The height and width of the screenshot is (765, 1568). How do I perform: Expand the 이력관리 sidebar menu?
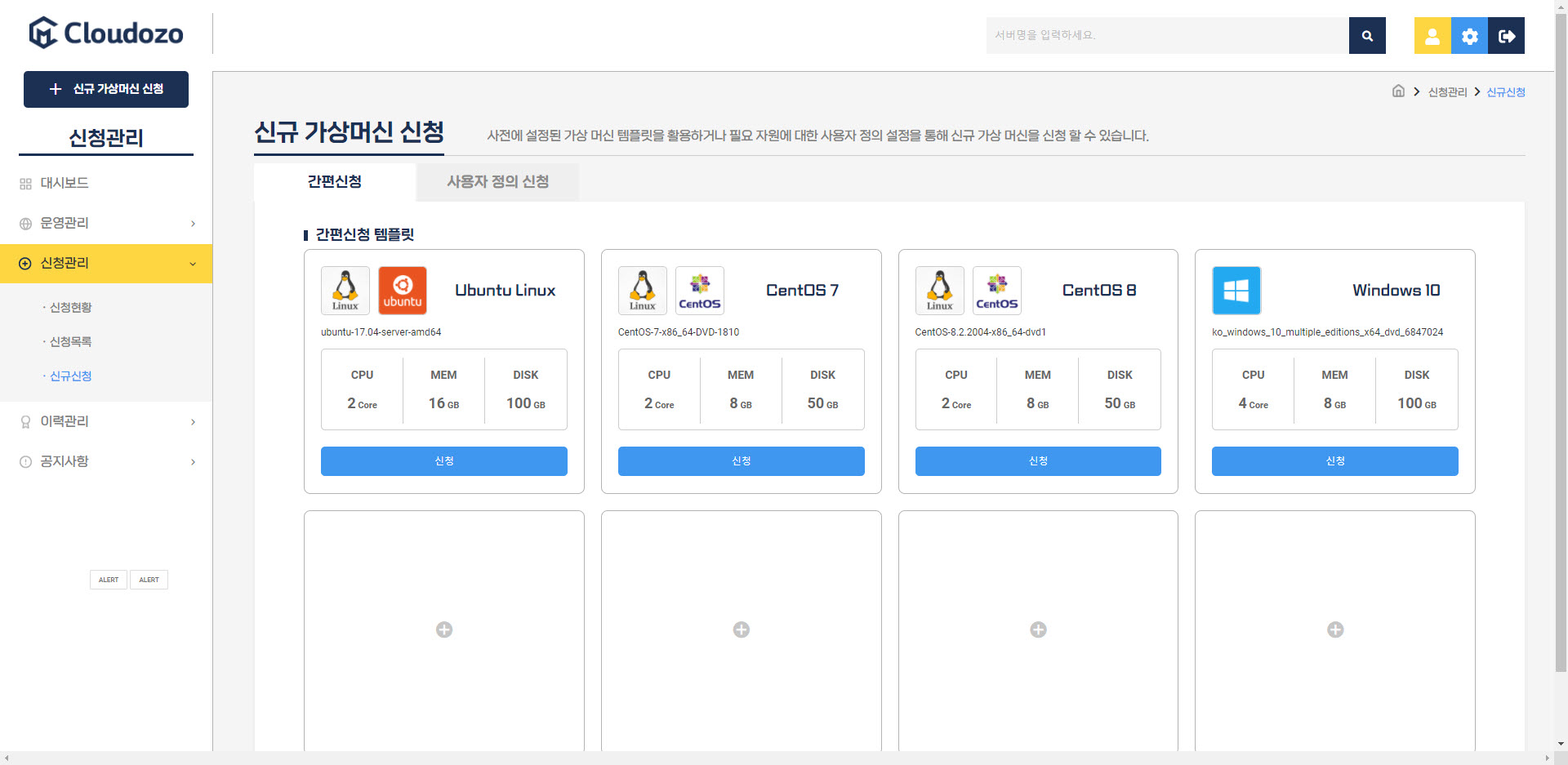click(x=106, y=422)
